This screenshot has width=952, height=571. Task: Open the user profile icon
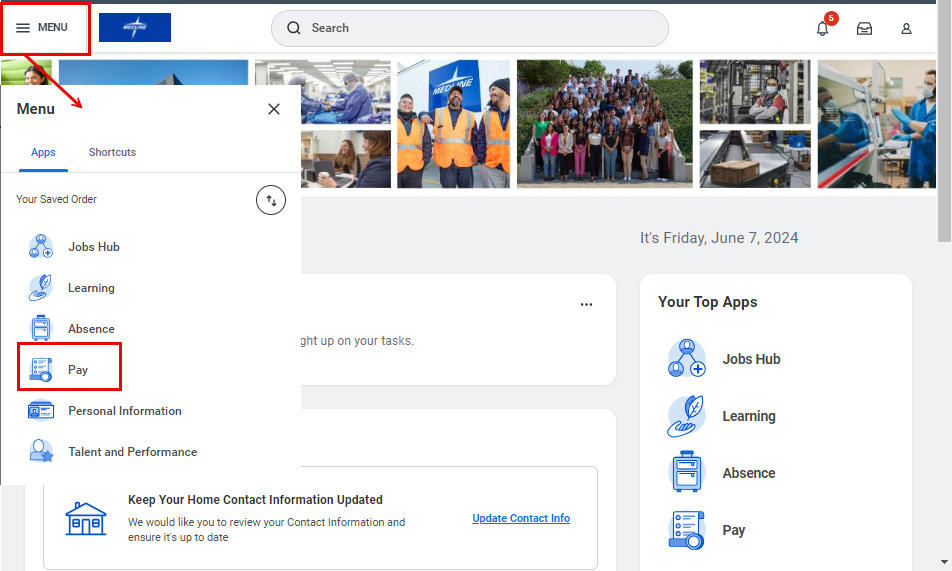point(906,29)
